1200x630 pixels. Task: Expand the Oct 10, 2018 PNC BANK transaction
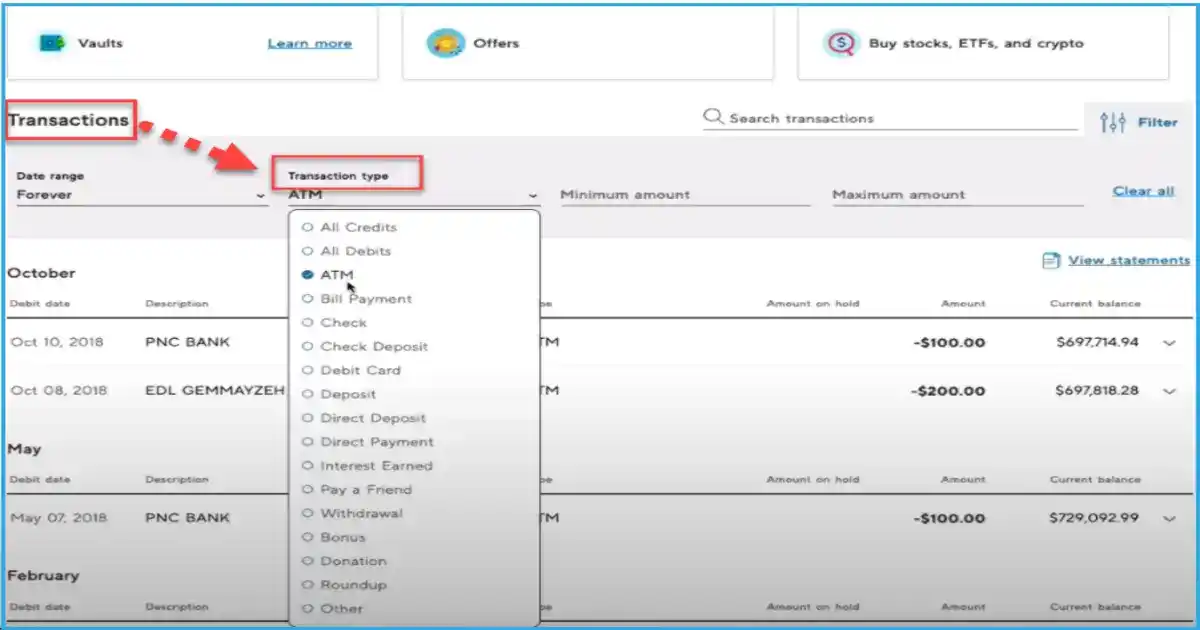[1169, 343]
